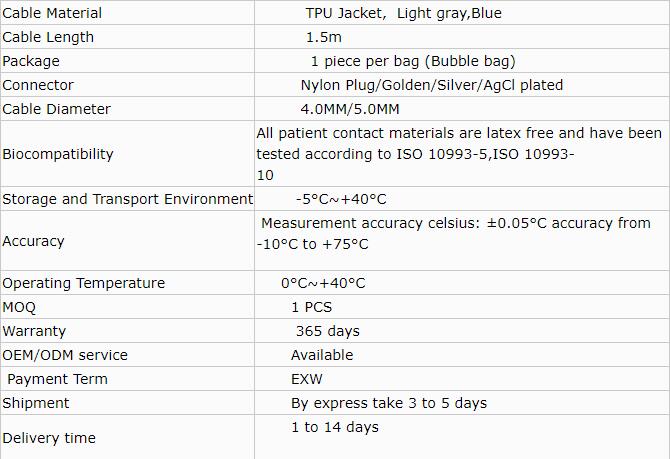Click the 4.0MM/5.0MM cable diameter value
Viewport: 670px width, 459px height.
coord(349,109)
